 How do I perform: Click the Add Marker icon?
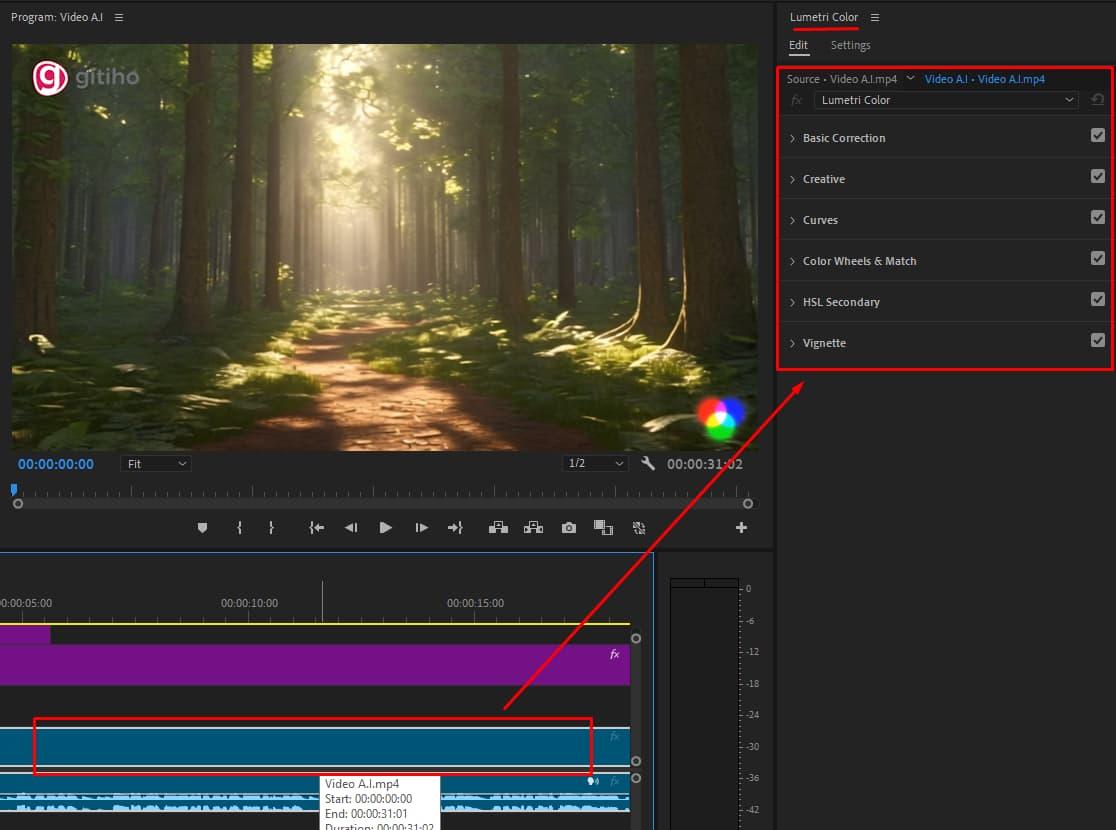[x=202, y=527]
